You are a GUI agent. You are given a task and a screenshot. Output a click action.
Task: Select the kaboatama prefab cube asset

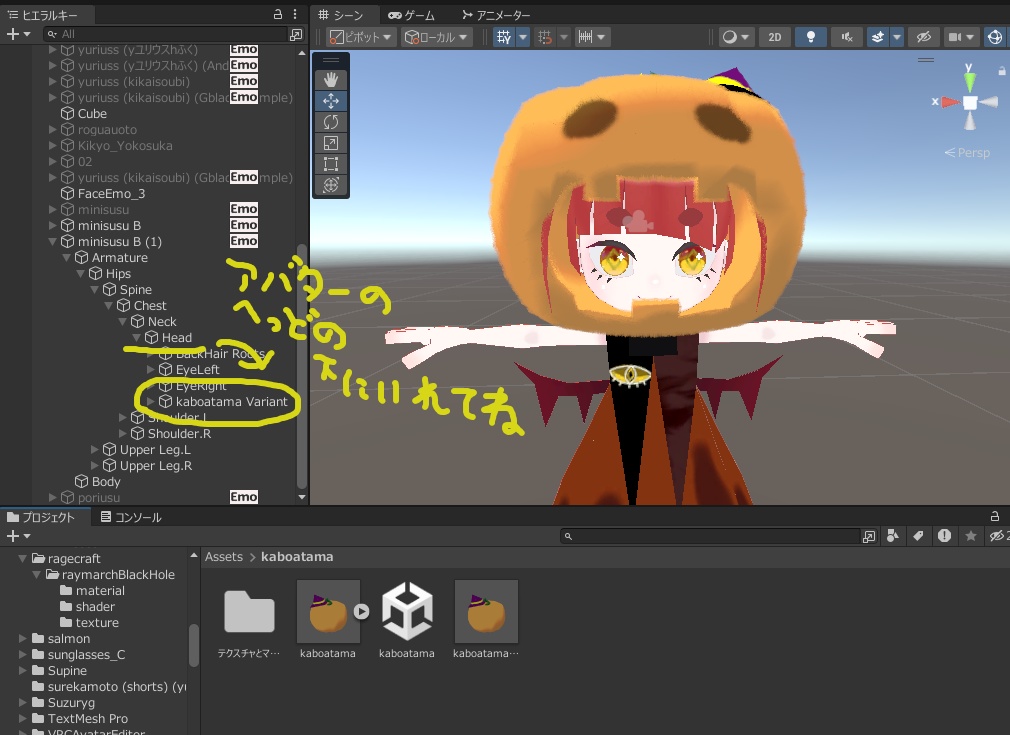[406, 611]
